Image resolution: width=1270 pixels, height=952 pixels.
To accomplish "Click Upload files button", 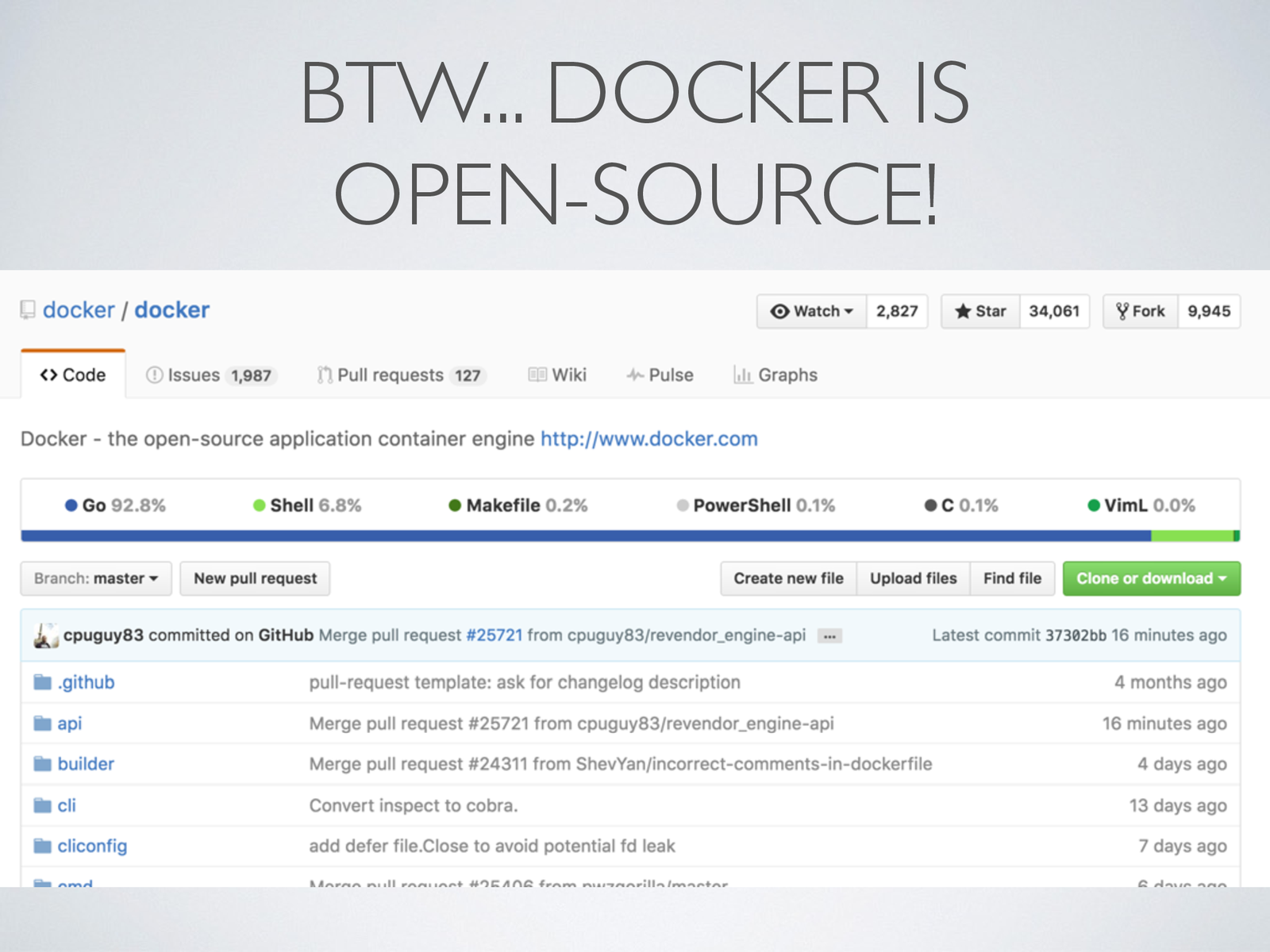I will tap(914, 578).
